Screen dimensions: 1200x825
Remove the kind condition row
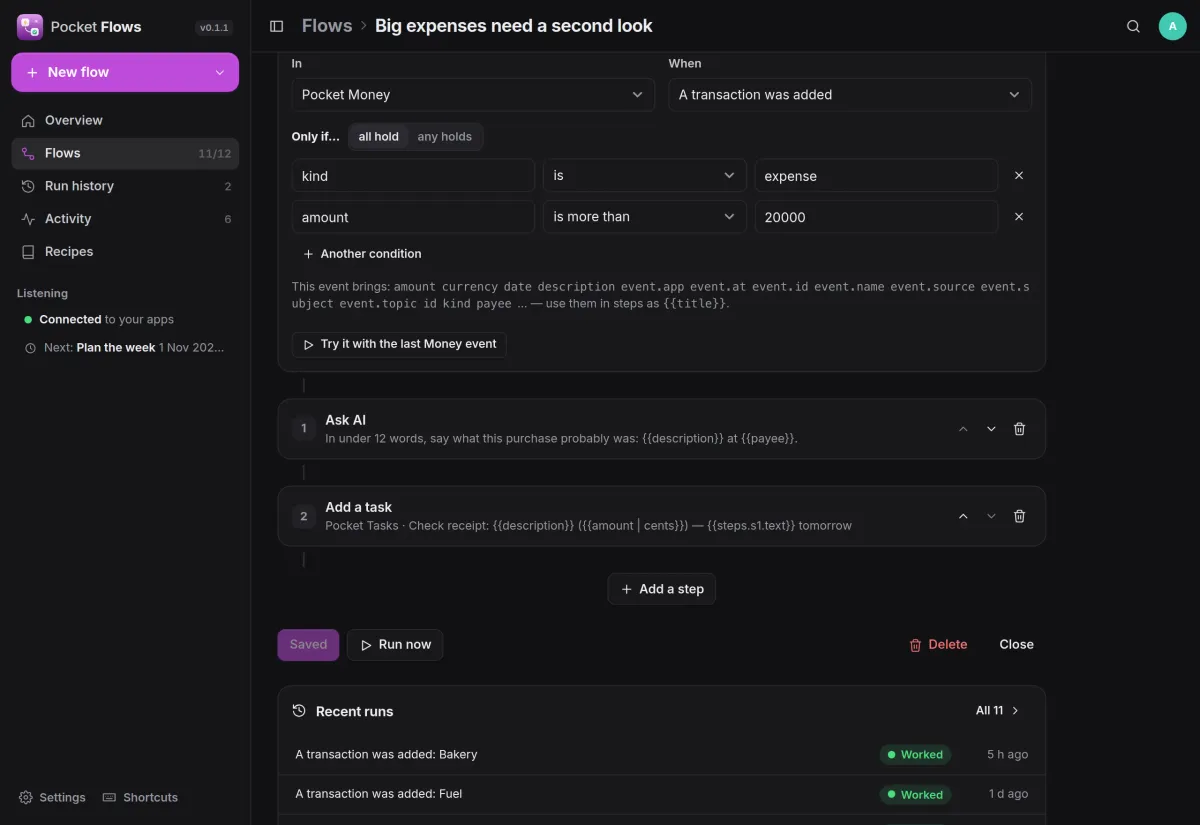pos(1019,175)
